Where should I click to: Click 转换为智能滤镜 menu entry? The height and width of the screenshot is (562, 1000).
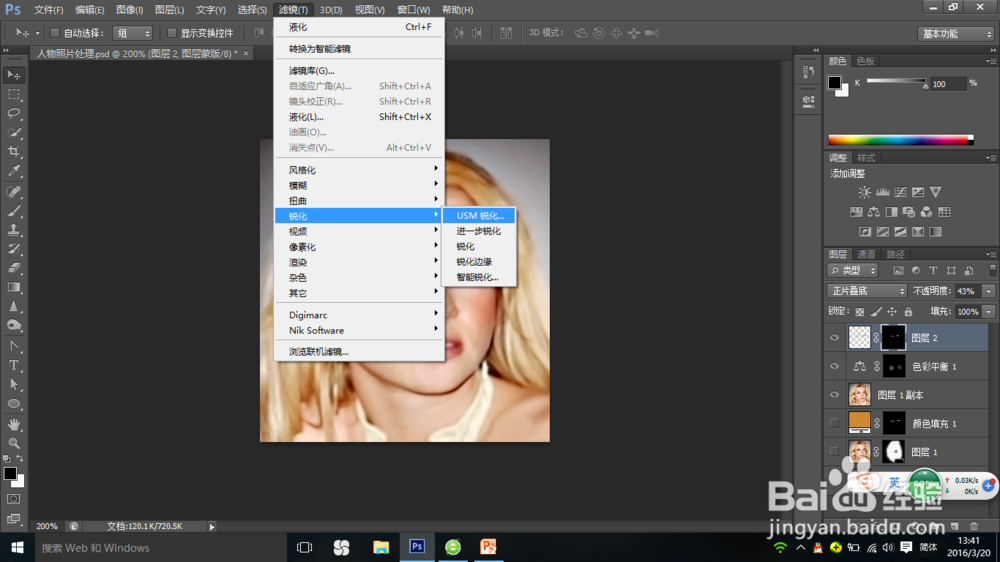pyautogui.click(x=359, y=48)
